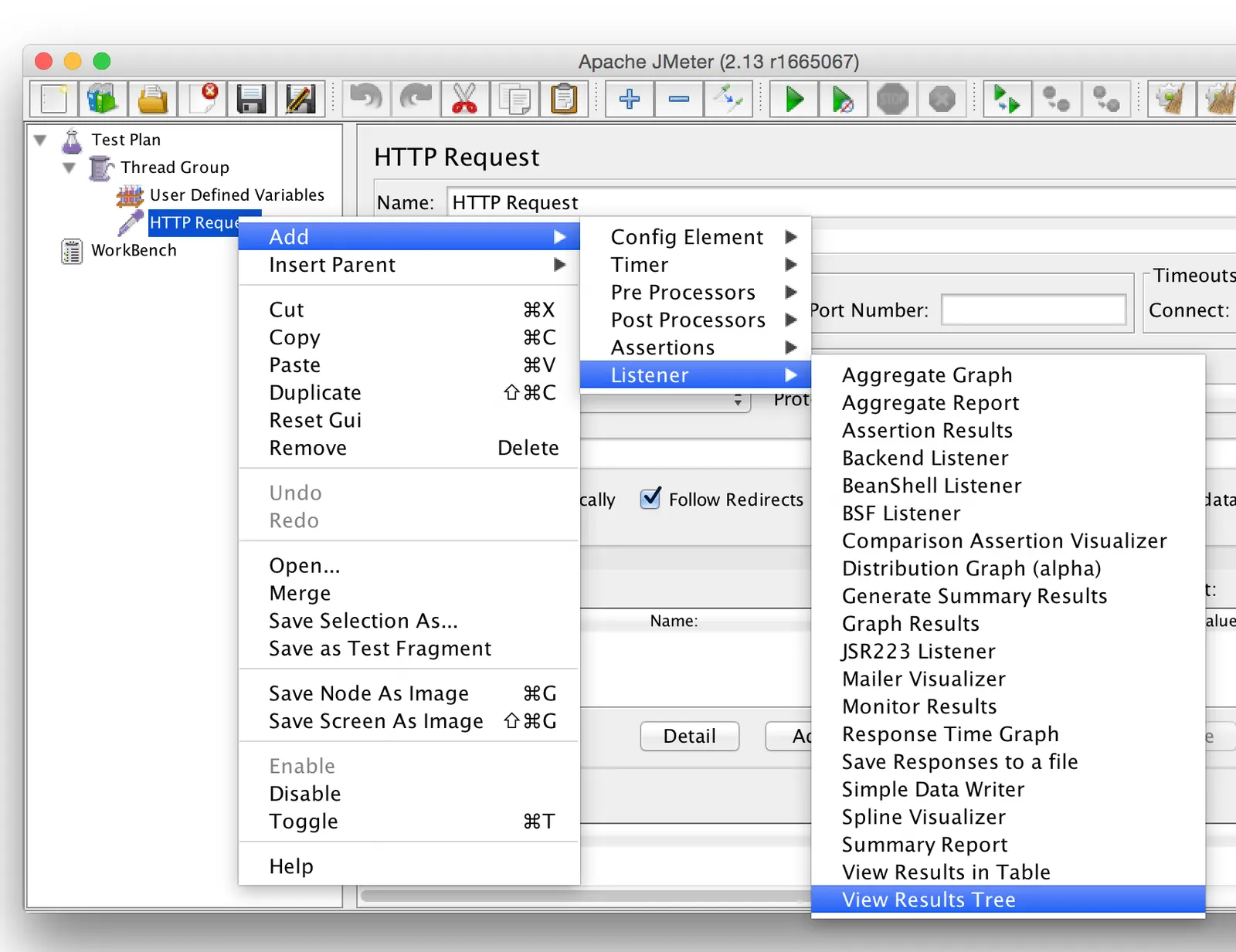The width and height of the screenshot is (1236, 952).
Task: Click Save Node As Image
Action: click(x=409, y=693)
